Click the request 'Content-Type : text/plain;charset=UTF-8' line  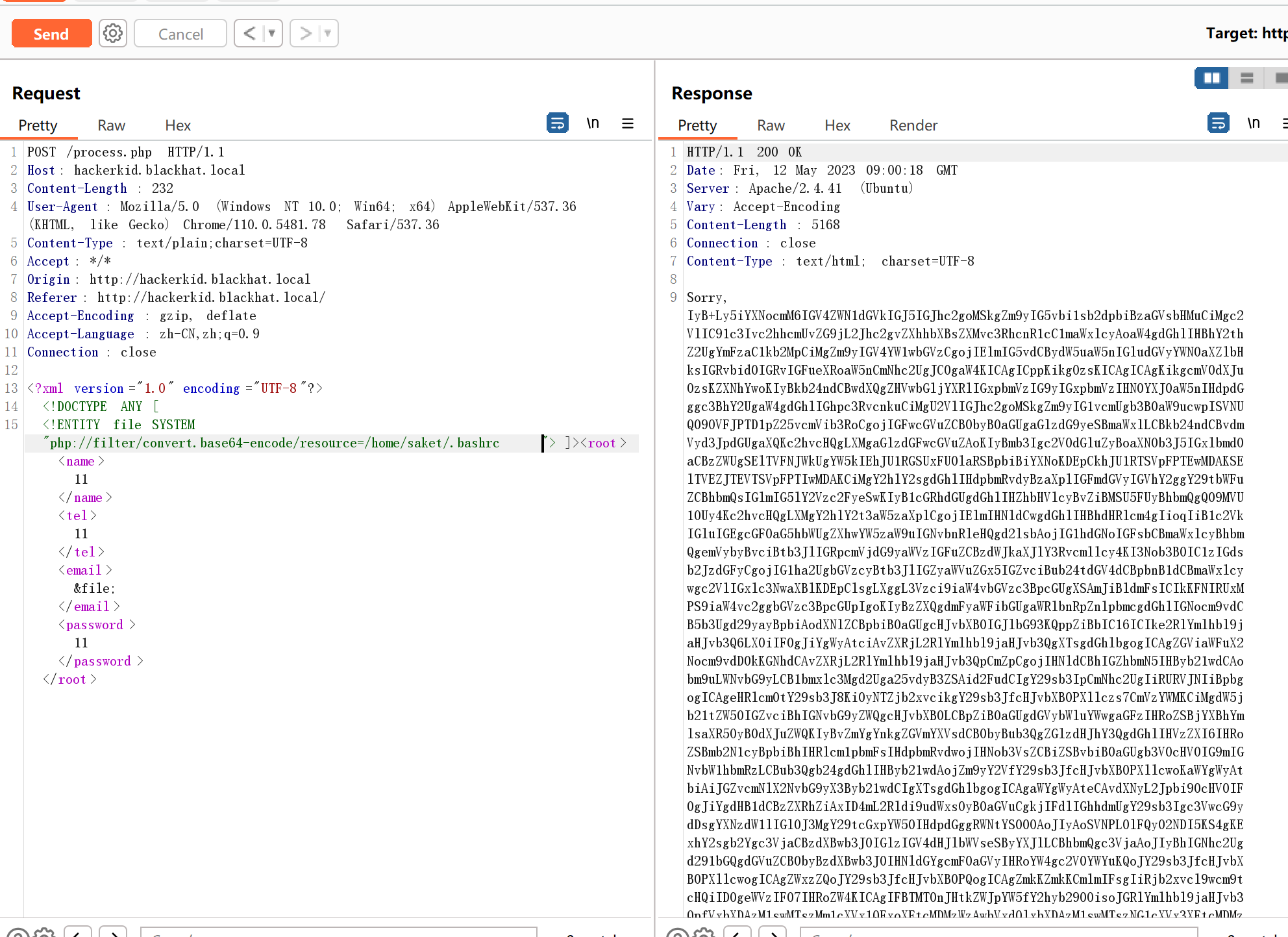point(167,243)
